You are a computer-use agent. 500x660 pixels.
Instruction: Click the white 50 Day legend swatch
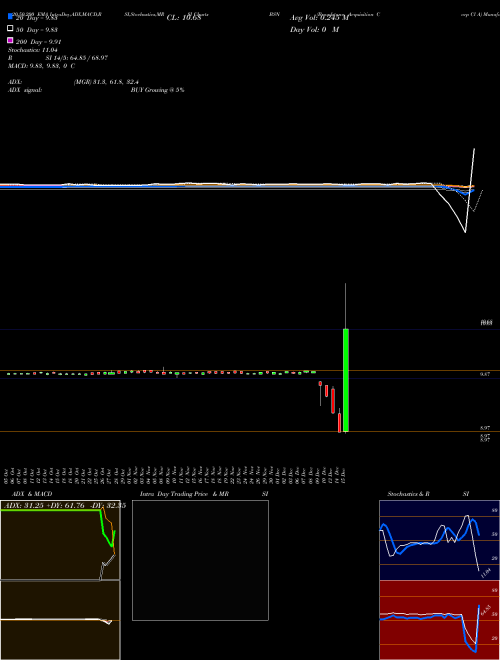point(11,29)
